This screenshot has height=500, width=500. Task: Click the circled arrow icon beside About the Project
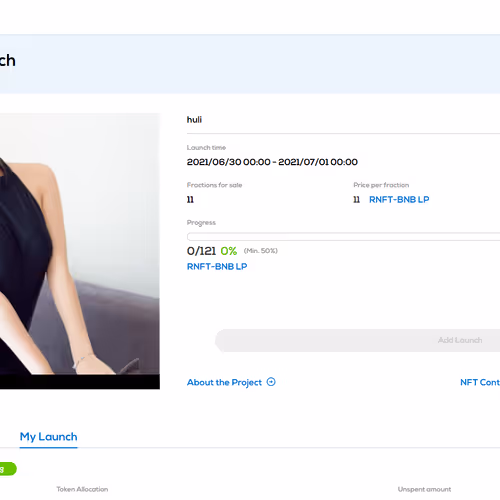[271, 382]
